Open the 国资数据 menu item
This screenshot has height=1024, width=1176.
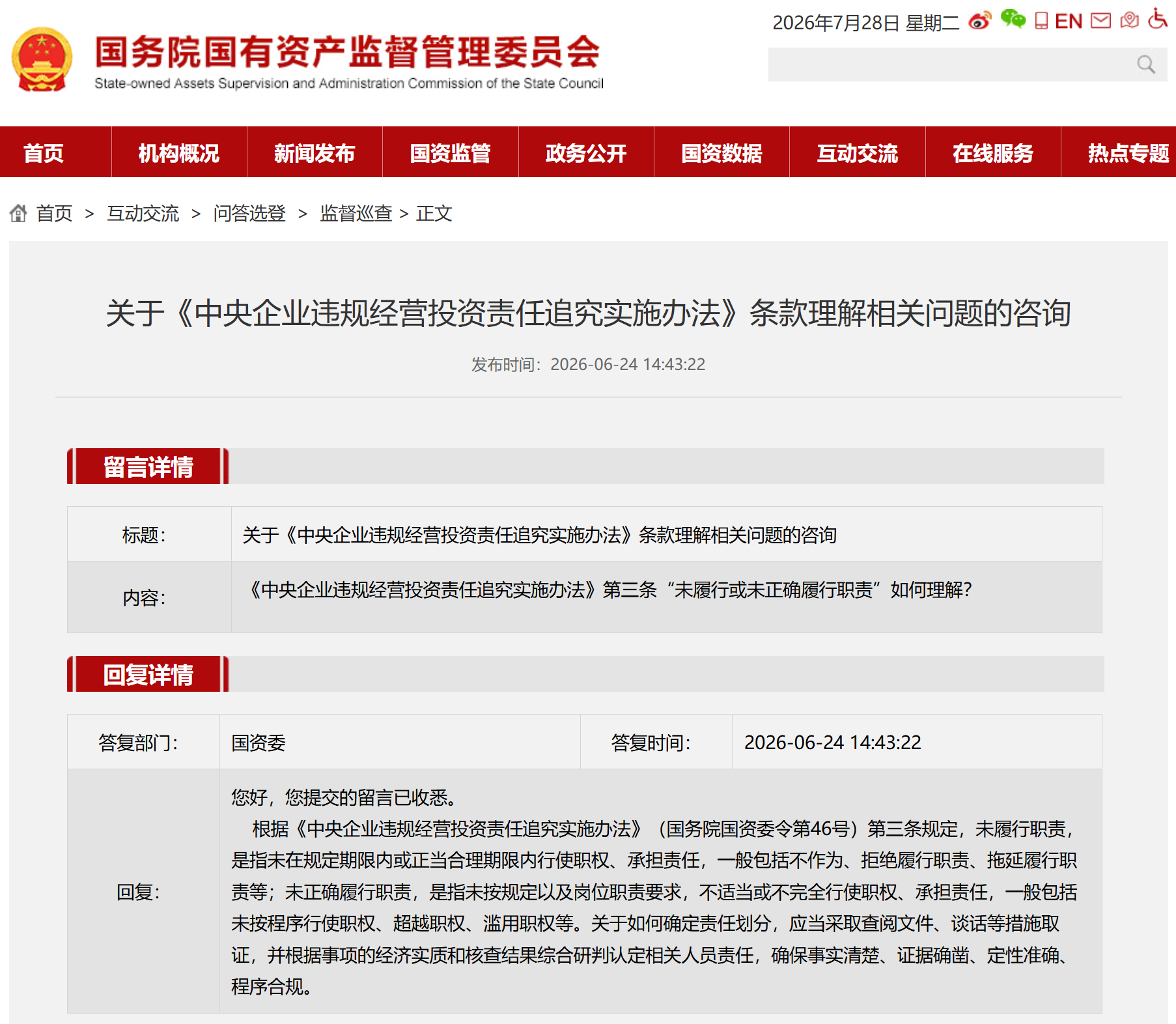[721, 153]
